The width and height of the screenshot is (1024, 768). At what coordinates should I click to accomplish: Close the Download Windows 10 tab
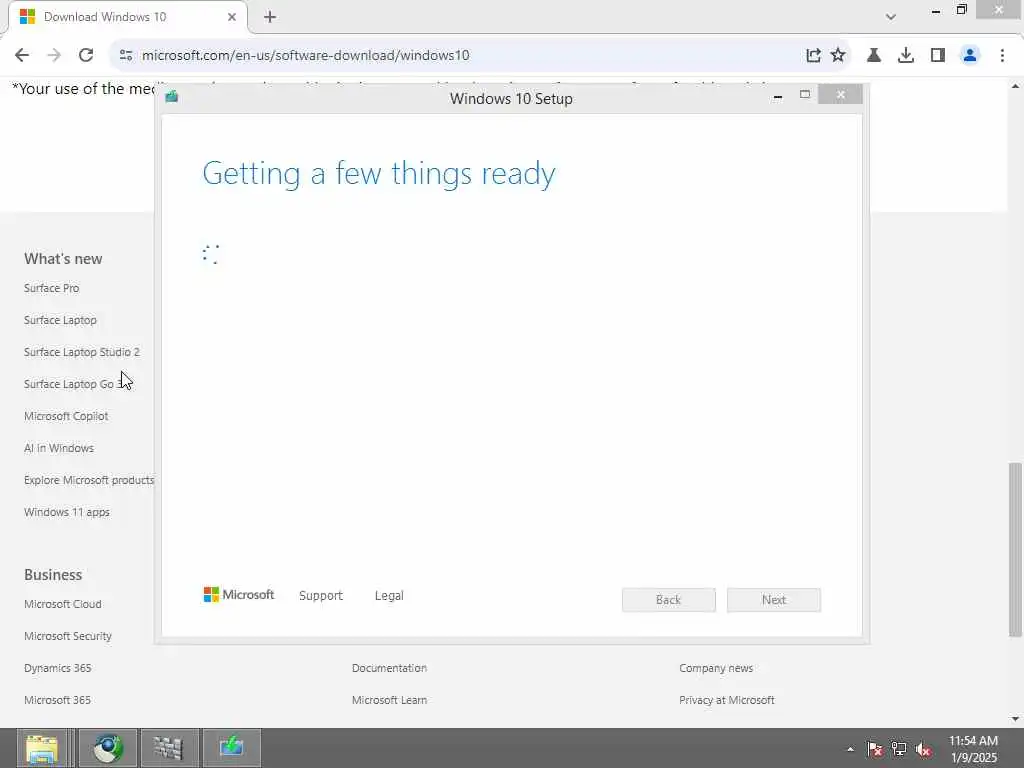pos(231,17)
